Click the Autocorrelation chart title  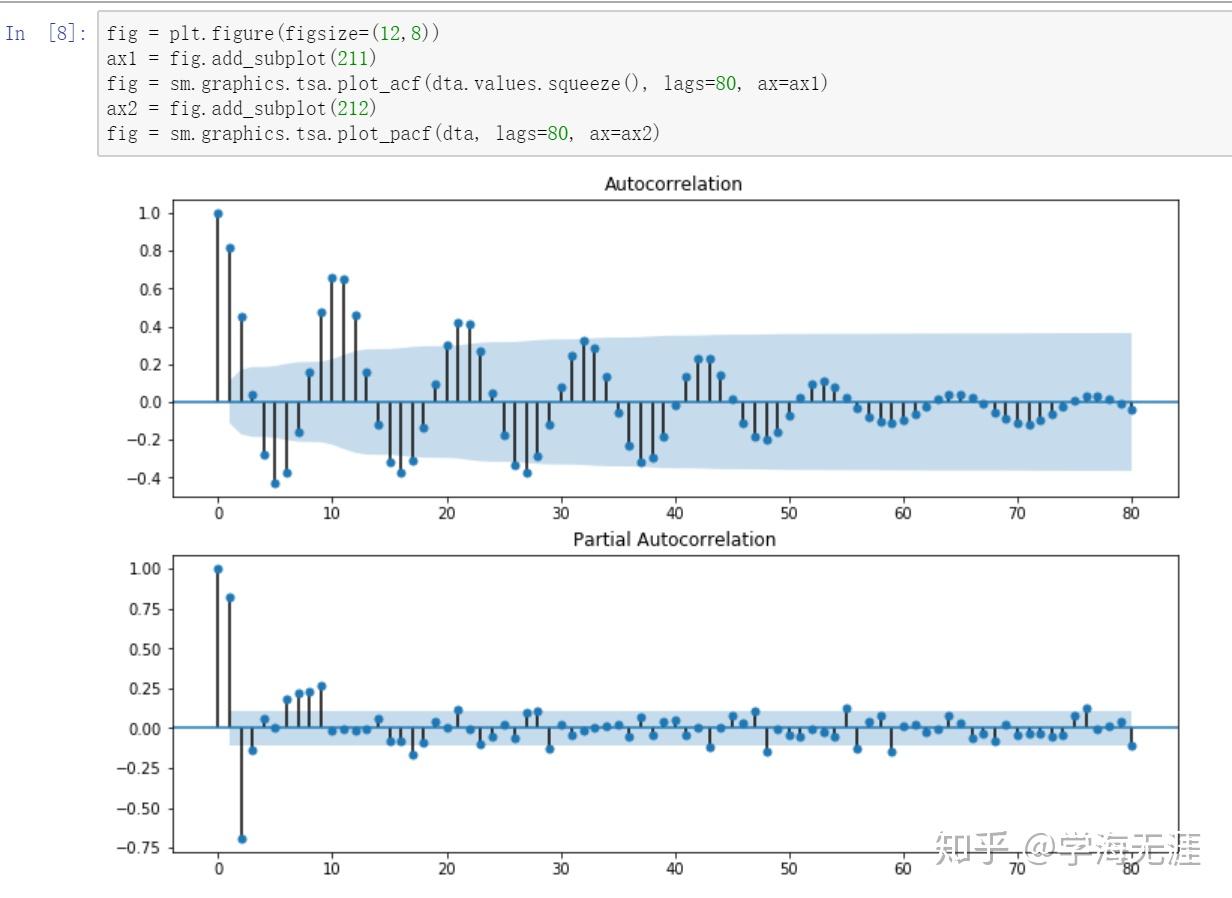click(x=673, y=184)
